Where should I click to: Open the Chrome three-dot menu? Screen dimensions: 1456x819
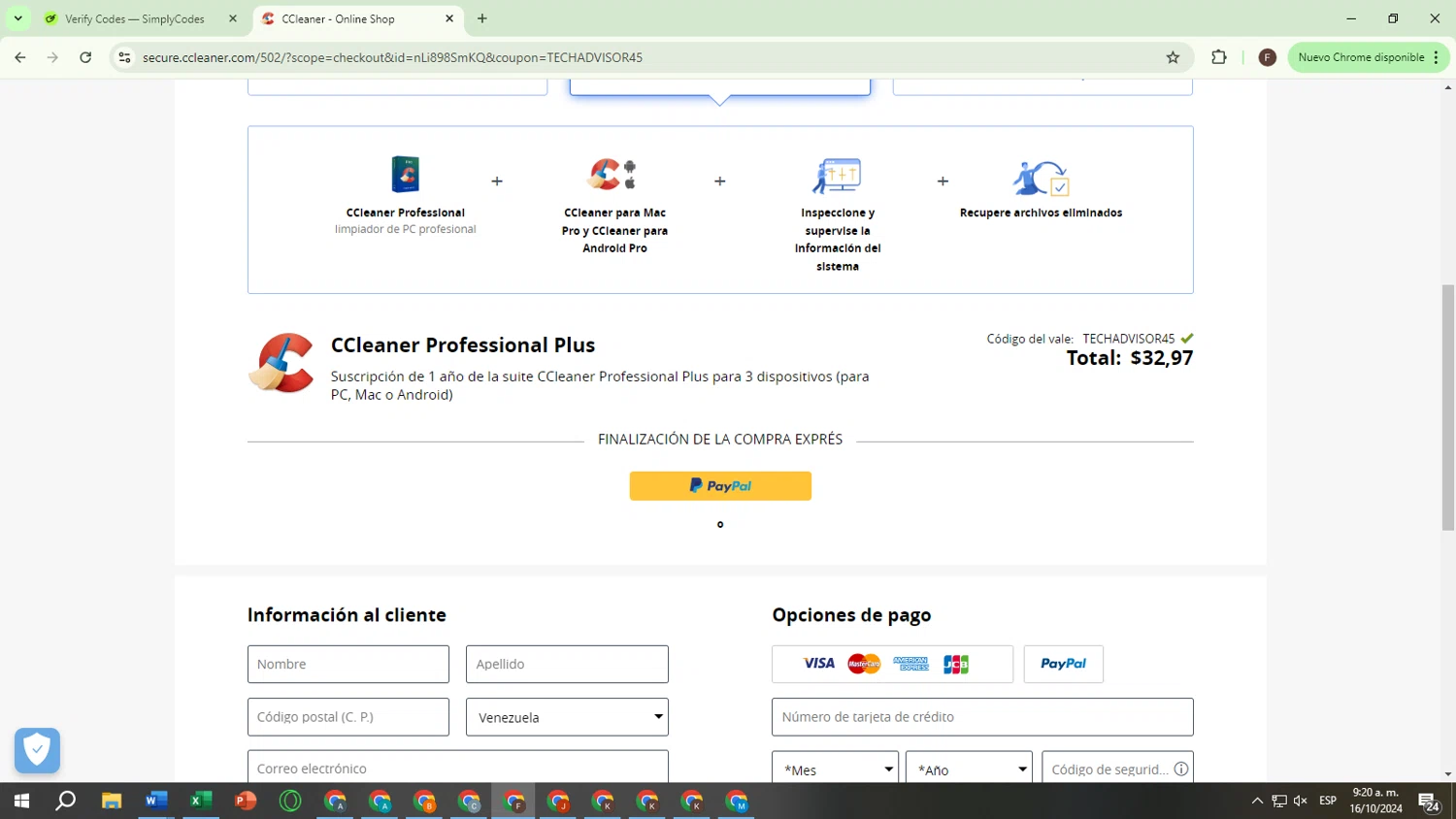1436,57
